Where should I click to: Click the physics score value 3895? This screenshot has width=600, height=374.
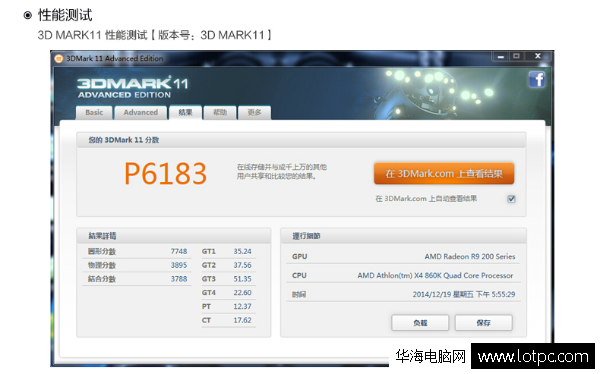coord(179,265)
